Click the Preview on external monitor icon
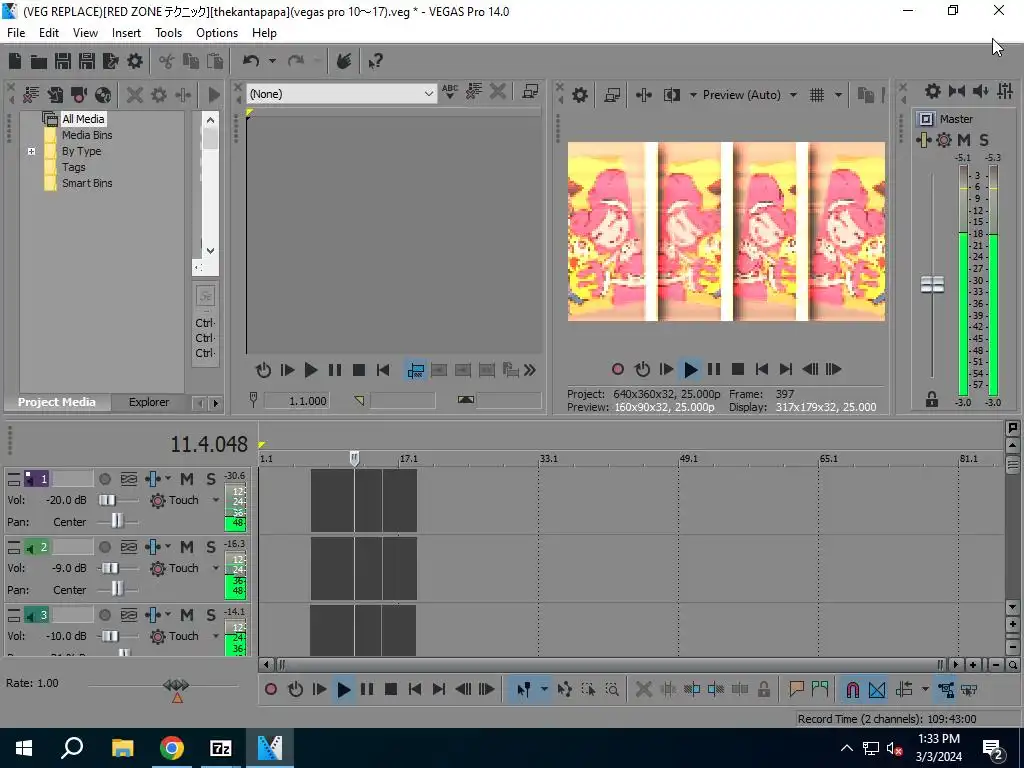The width and height of the screenshot is (1024, 768). click(x=612, y=95)
